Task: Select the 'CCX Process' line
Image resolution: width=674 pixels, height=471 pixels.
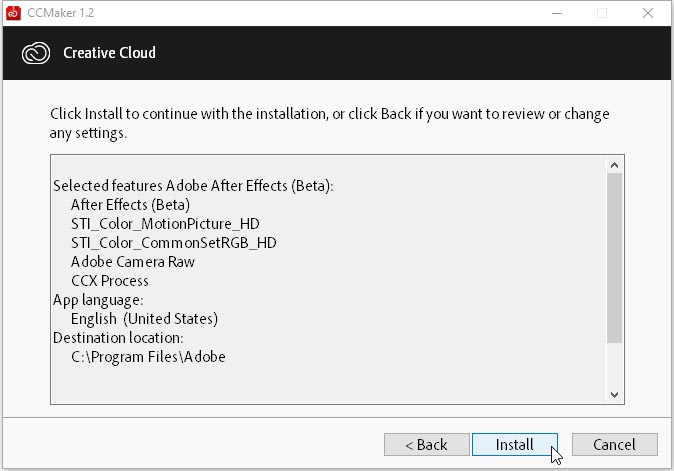Action: [x=110, y=281]
